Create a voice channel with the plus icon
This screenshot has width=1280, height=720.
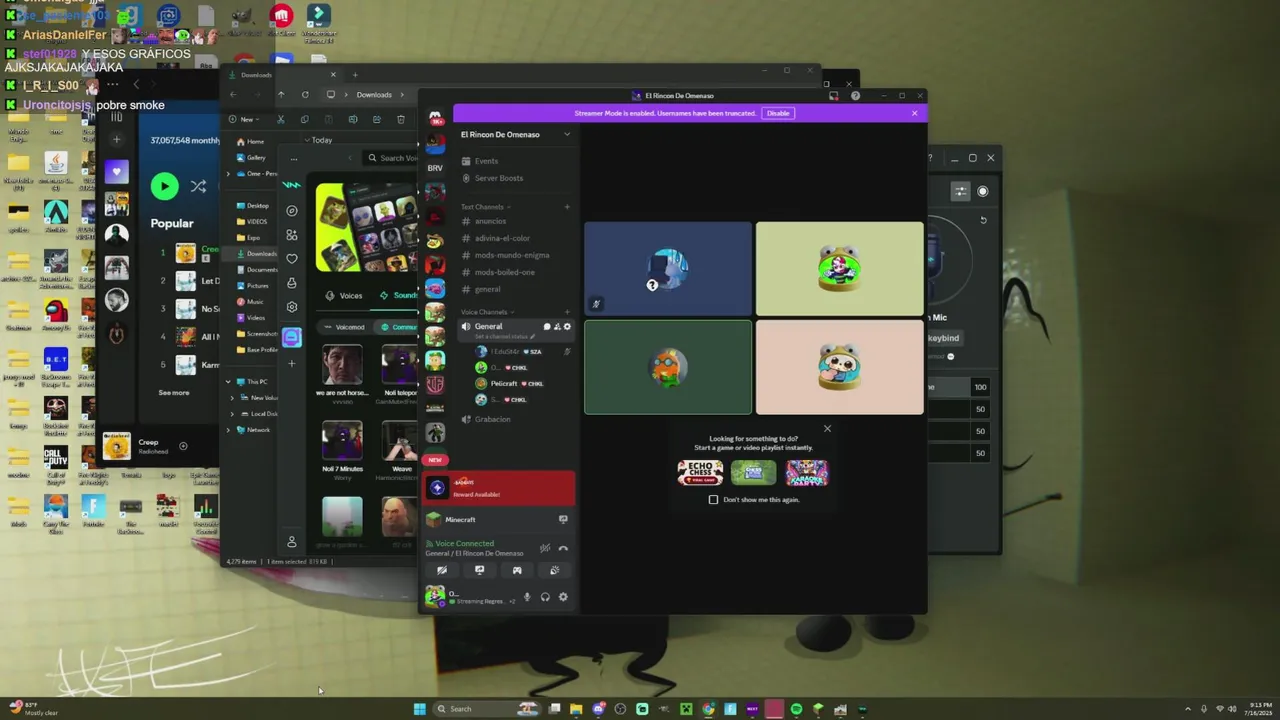pyautogui.click(x=567, y=312)
